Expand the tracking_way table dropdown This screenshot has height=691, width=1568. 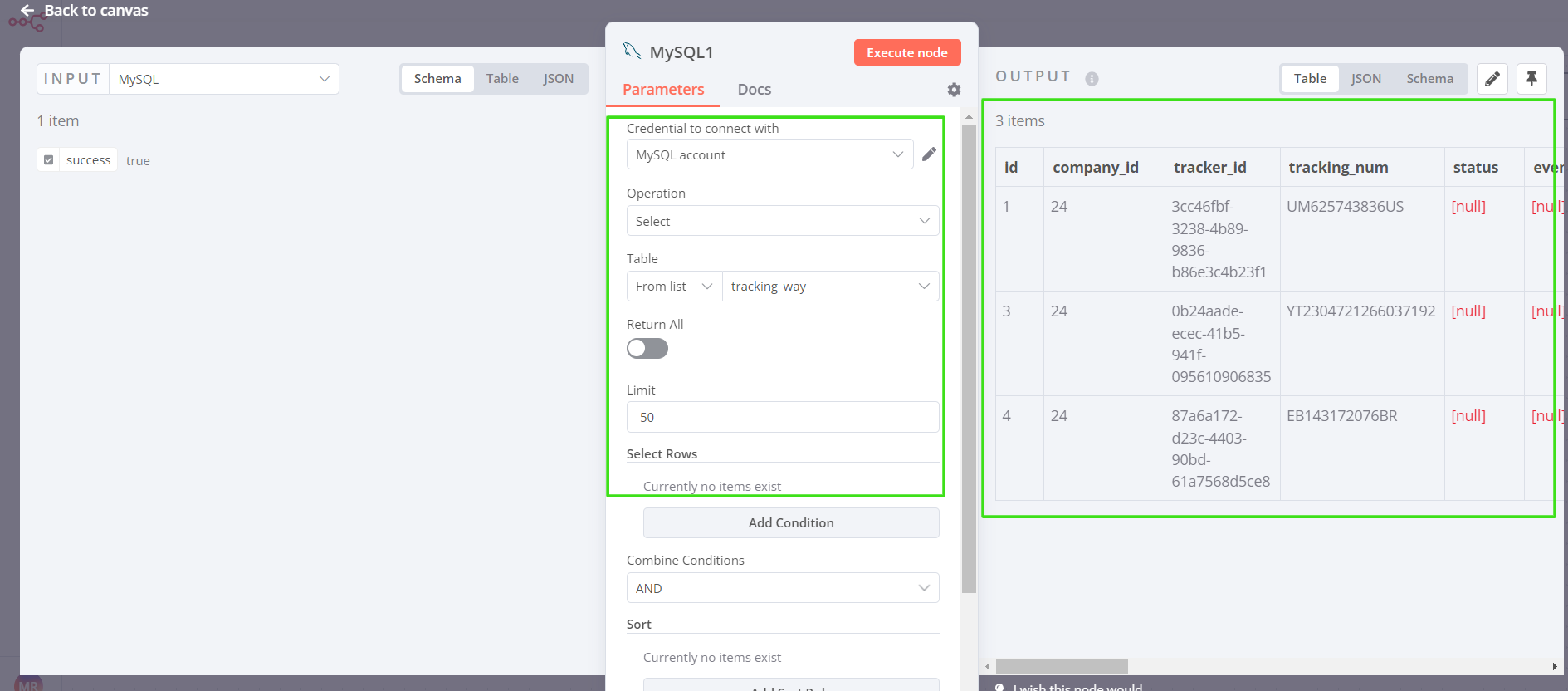830,287
